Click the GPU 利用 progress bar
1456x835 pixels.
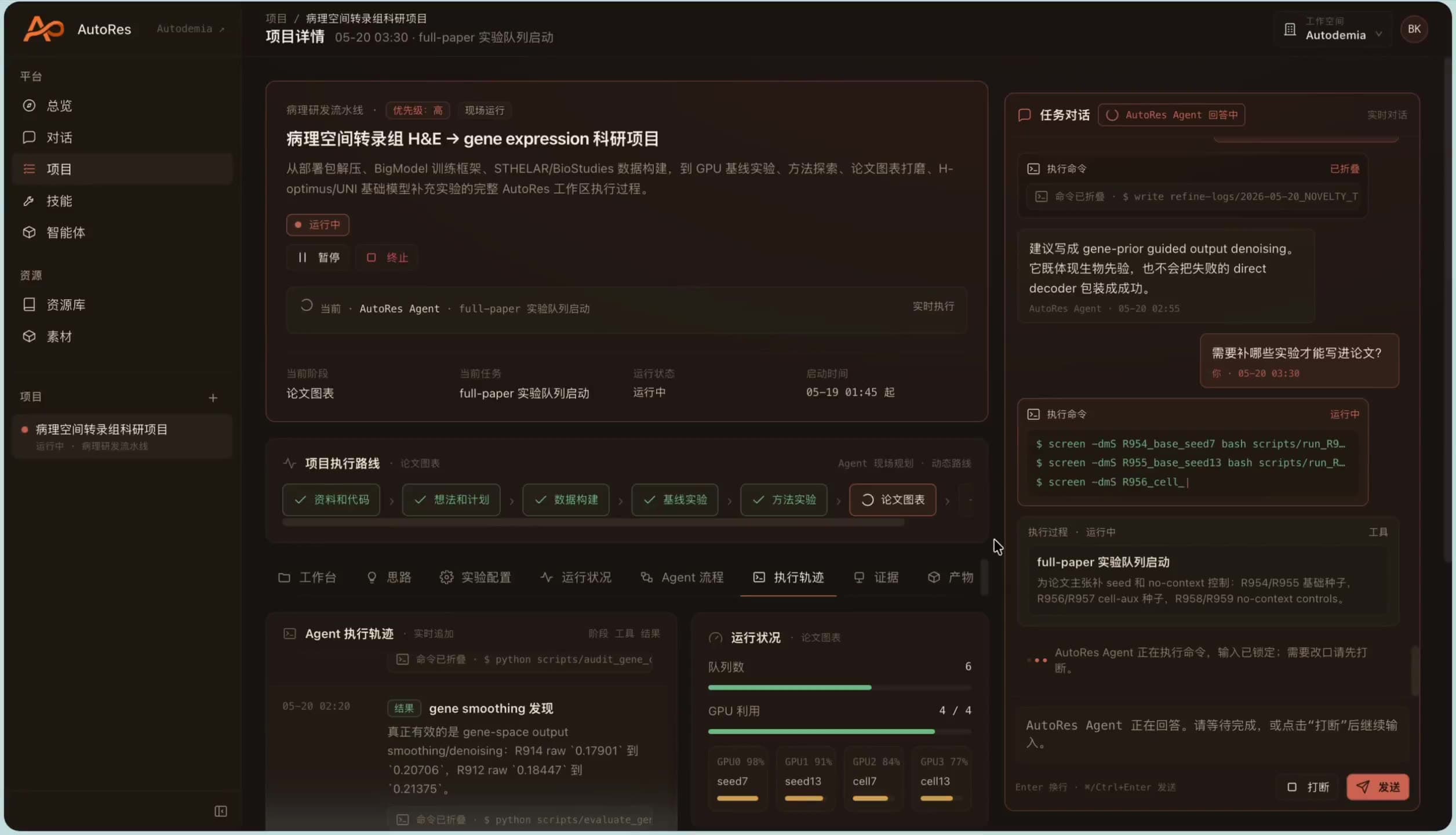[x=839, y=732]
